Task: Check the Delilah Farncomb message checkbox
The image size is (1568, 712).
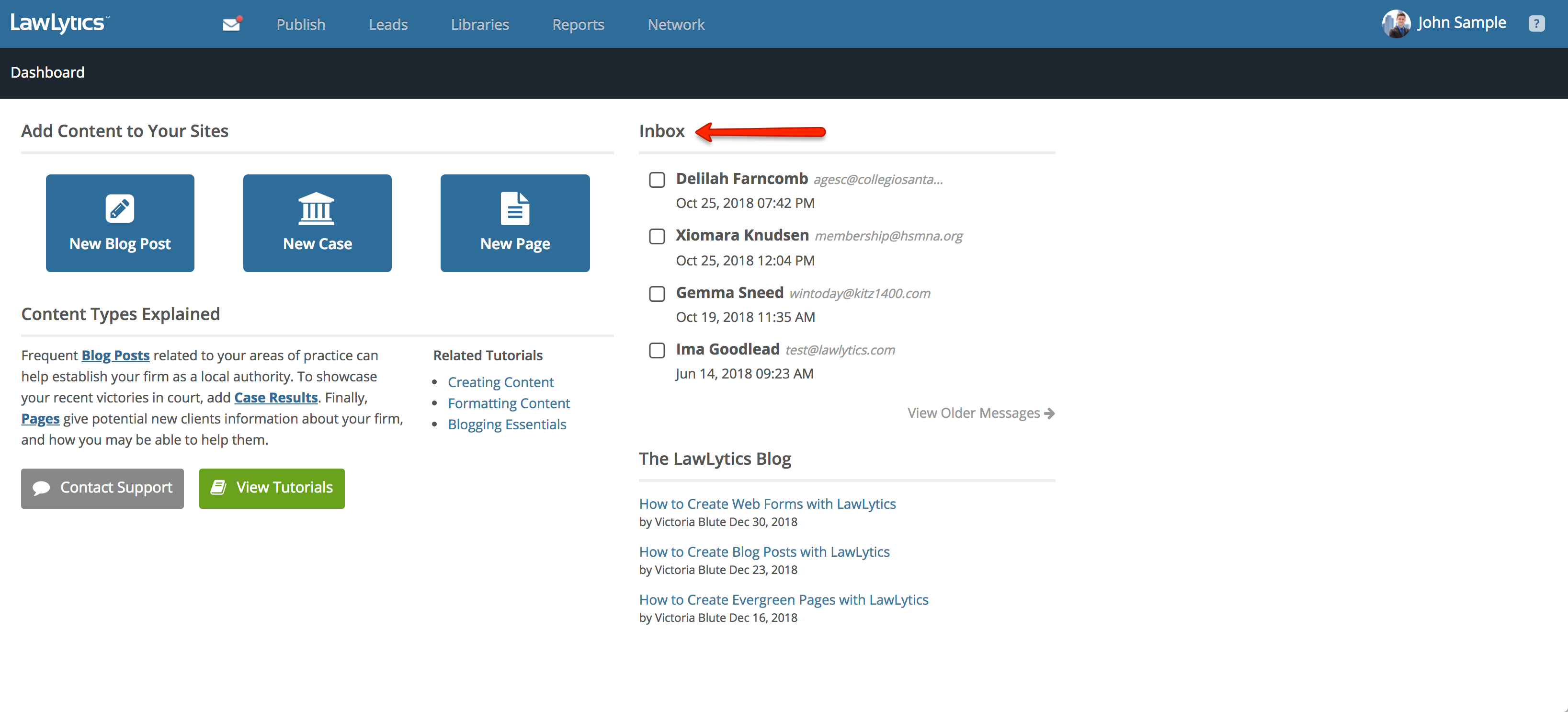Action: pos(657,180)
